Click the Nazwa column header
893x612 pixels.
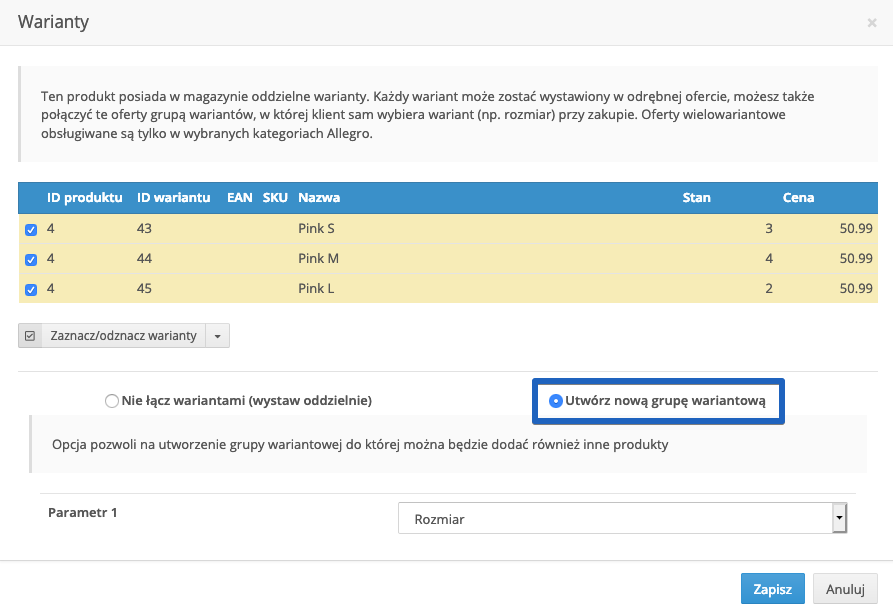pyautogui.click(x=319, y=197)
